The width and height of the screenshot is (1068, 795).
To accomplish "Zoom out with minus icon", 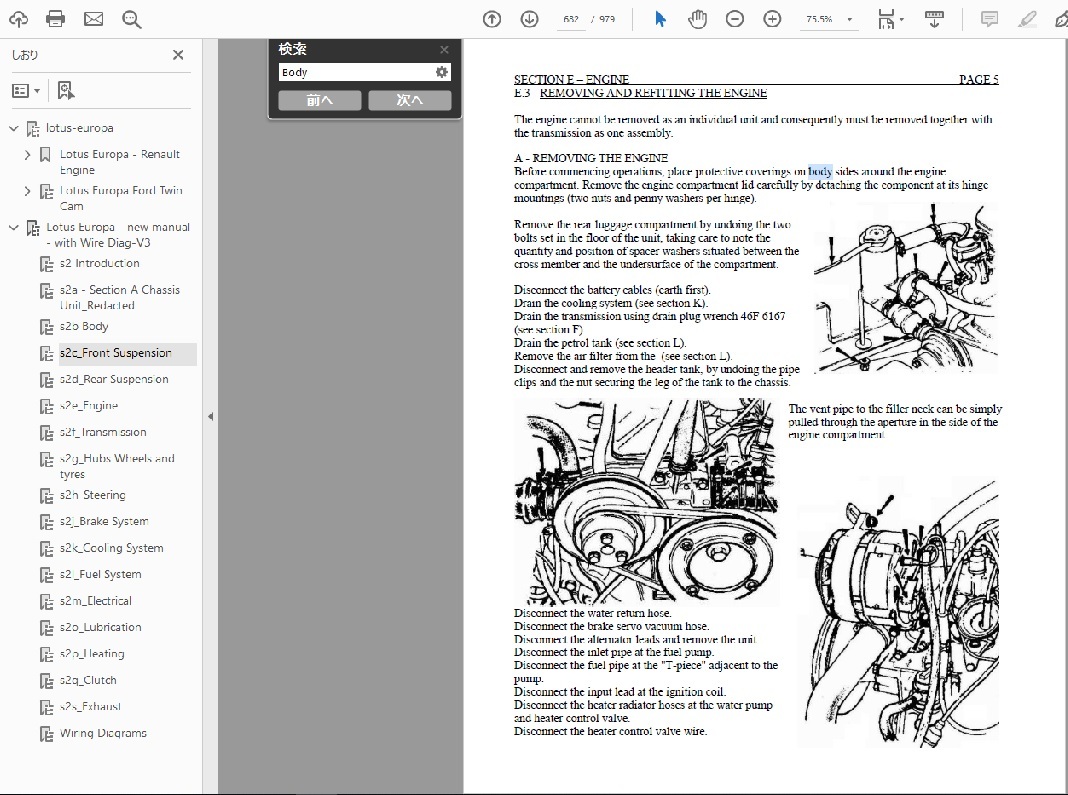I will pyautogui.click(x=735, y=19).
